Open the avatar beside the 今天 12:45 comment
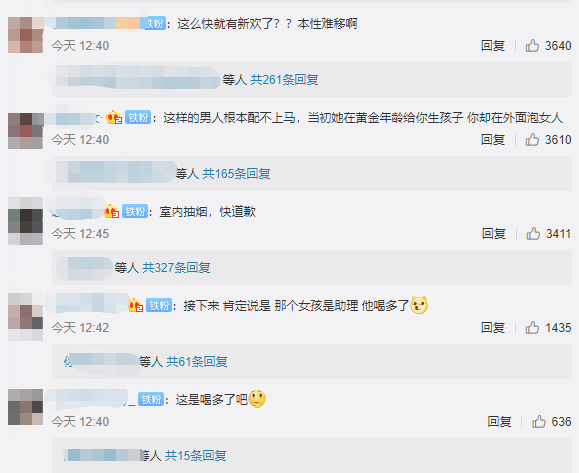The width and height of the screenshot is (579, 473). pos(25,221)
